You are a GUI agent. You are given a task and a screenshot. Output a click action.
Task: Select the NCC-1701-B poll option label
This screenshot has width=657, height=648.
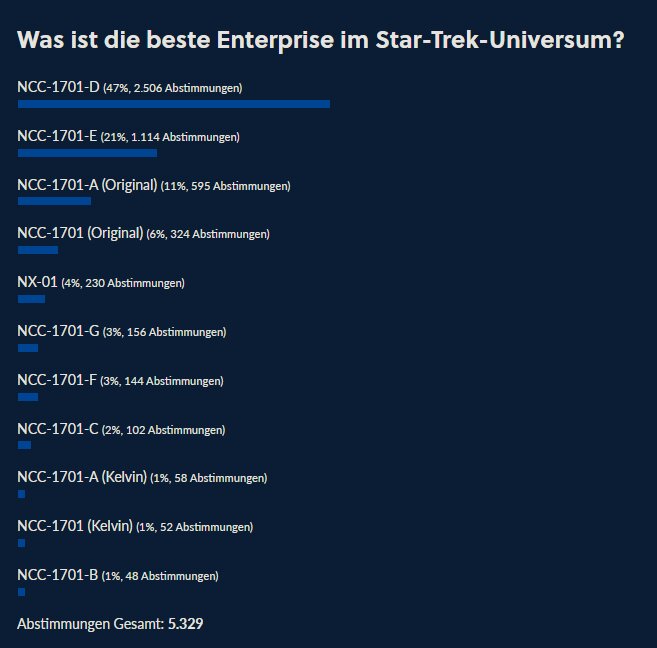[x=58, y=575]
